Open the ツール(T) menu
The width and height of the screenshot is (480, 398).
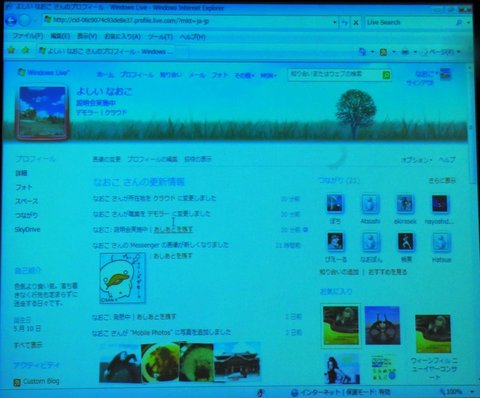[x=160, y=36]
